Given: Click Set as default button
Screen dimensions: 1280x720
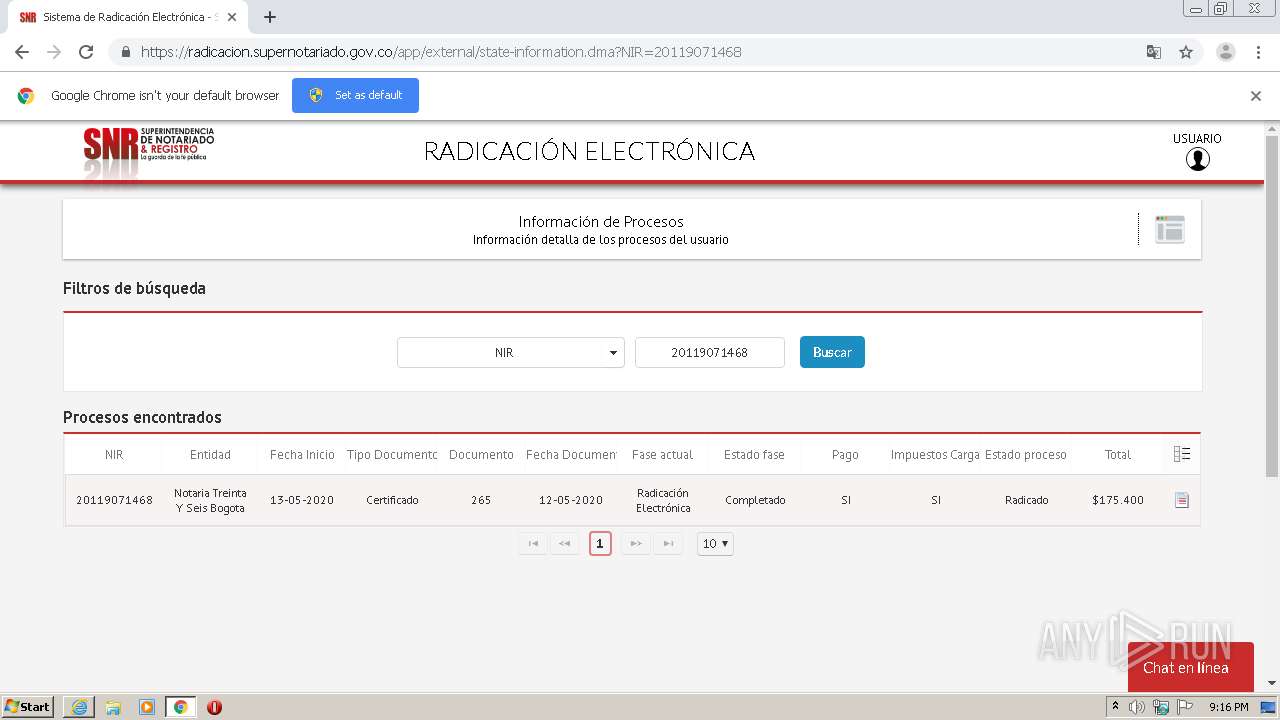Looking at the screenshot, I should (x=355, y=95).
